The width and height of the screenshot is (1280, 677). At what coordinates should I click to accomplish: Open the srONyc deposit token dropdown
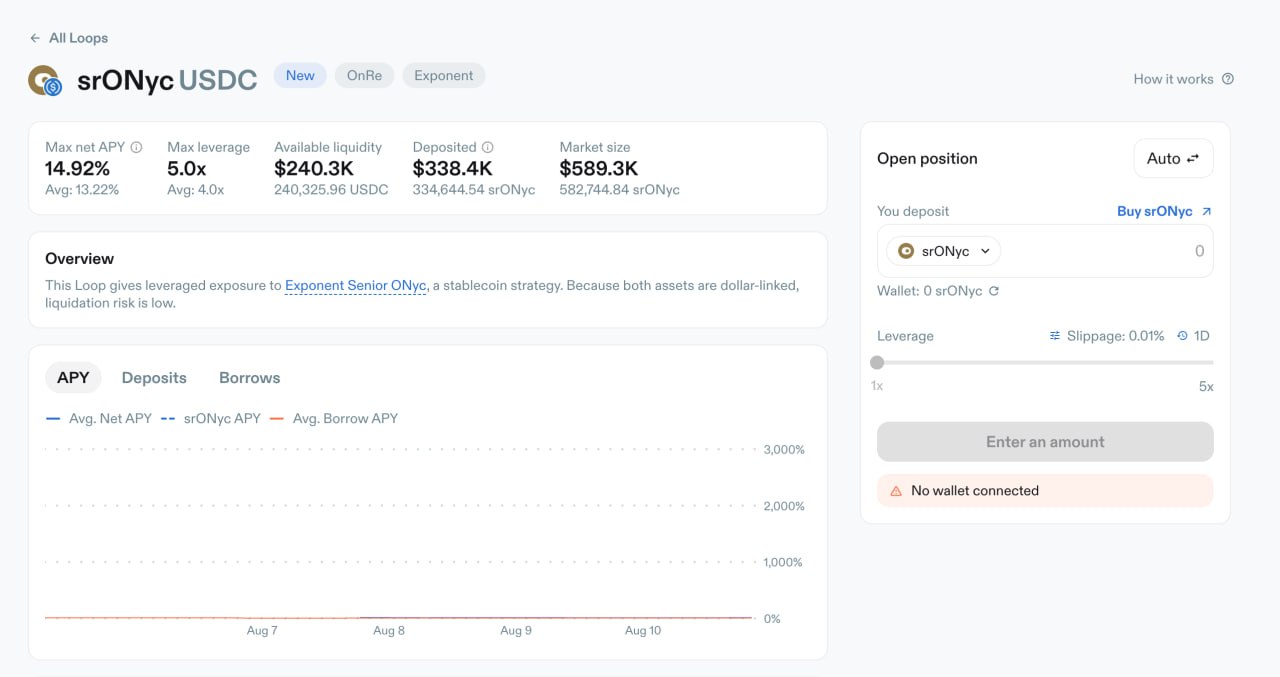944,251
